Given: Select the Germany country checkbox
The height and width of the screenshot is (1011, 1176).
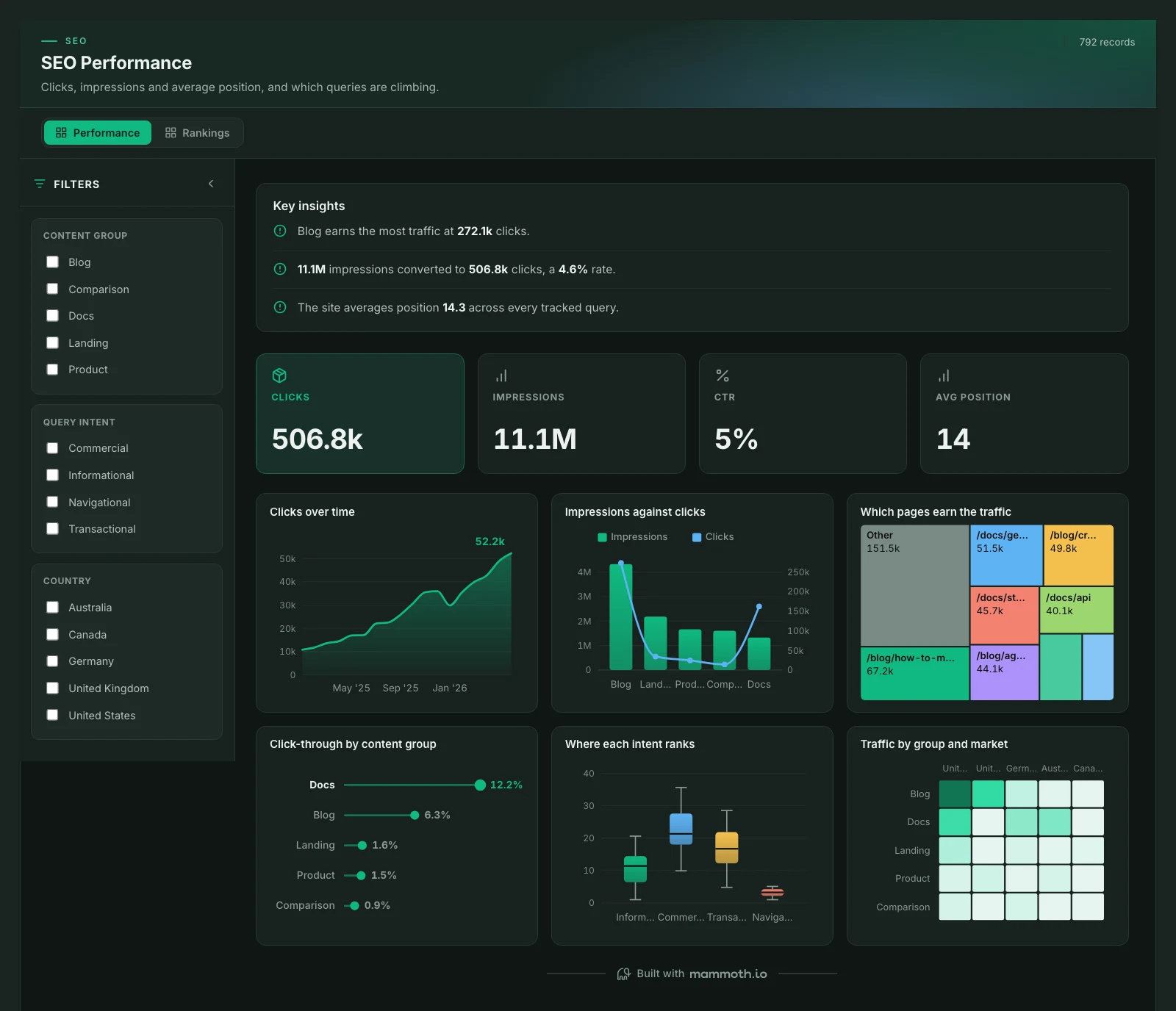Looking at the screenshot, I should [x=52, y=661].
